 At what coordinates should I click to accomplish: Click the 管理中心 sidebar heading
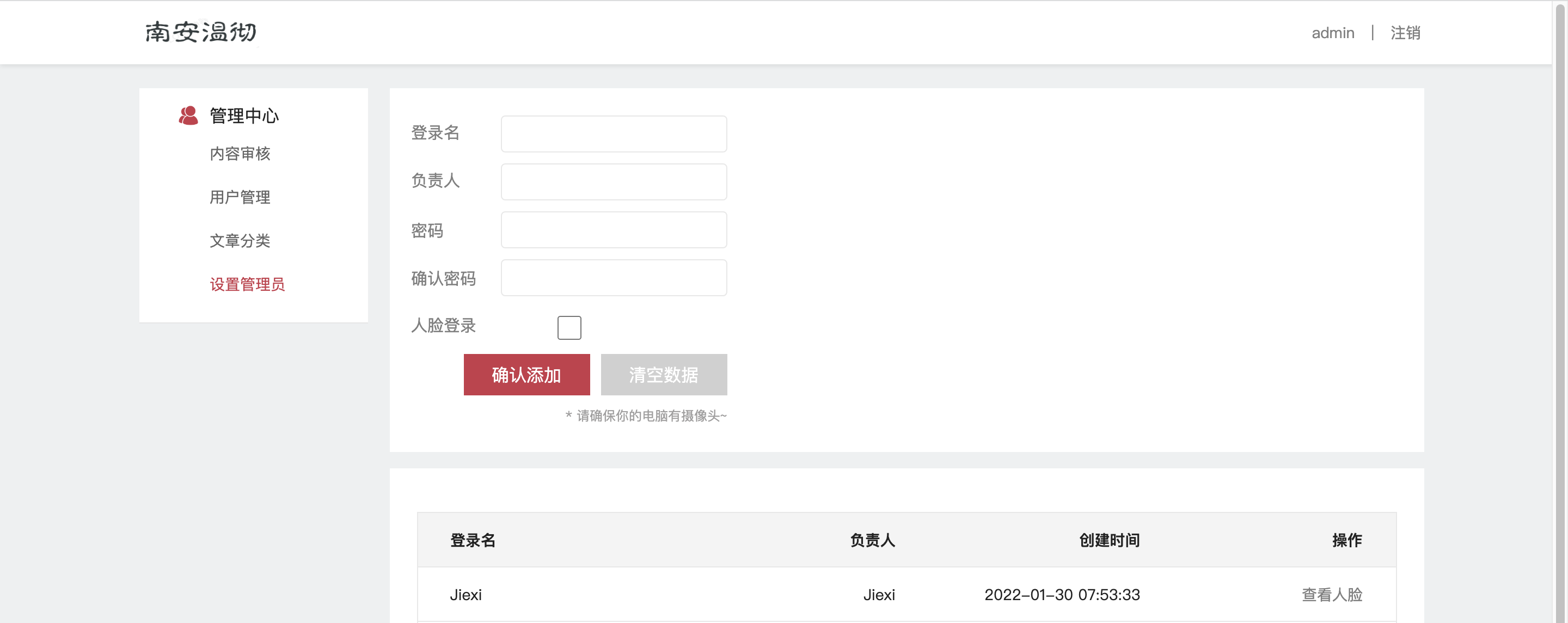point(244,115)
